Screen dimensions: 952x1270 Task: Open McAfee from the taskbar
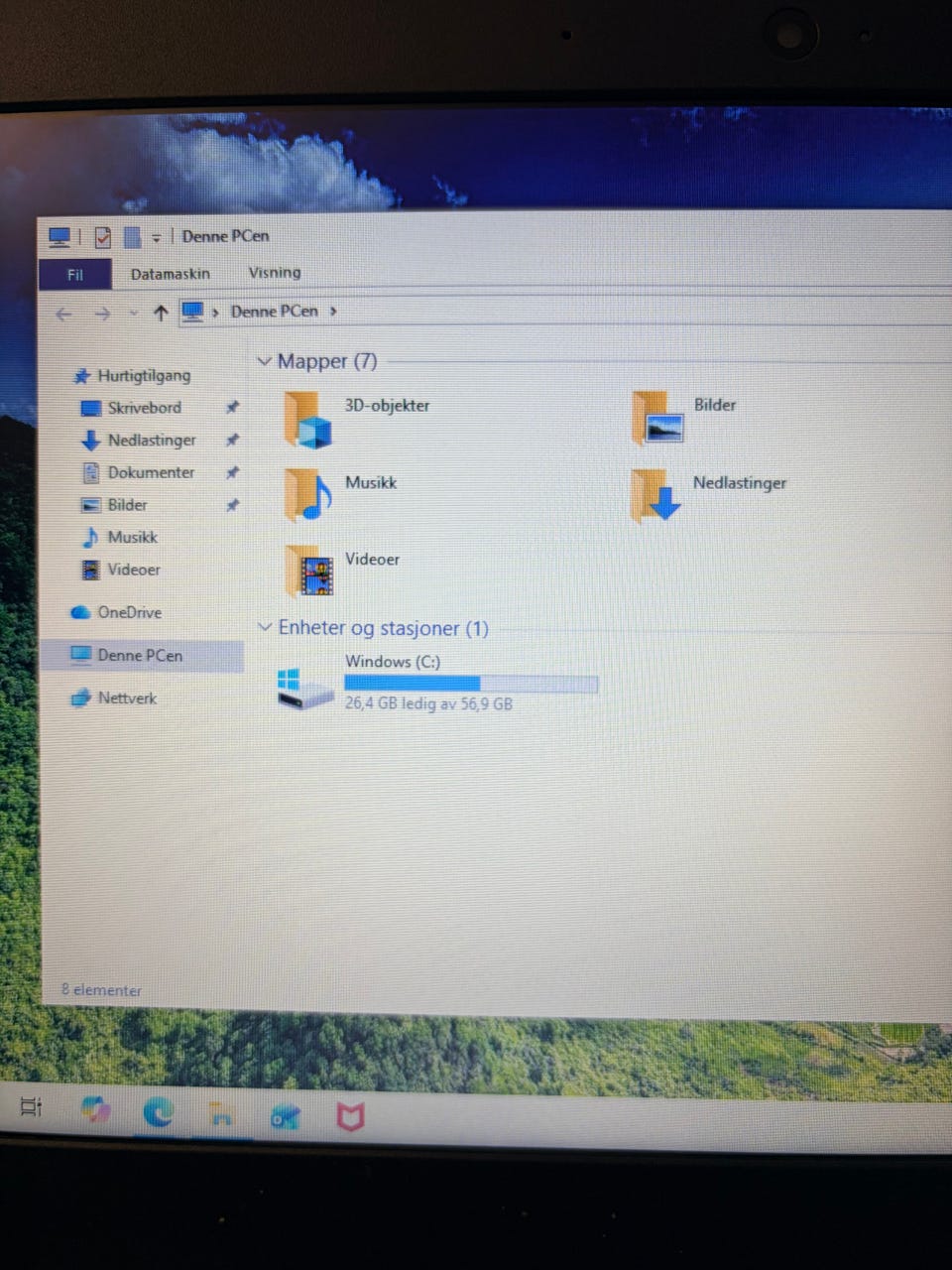tap(350, 1117)
